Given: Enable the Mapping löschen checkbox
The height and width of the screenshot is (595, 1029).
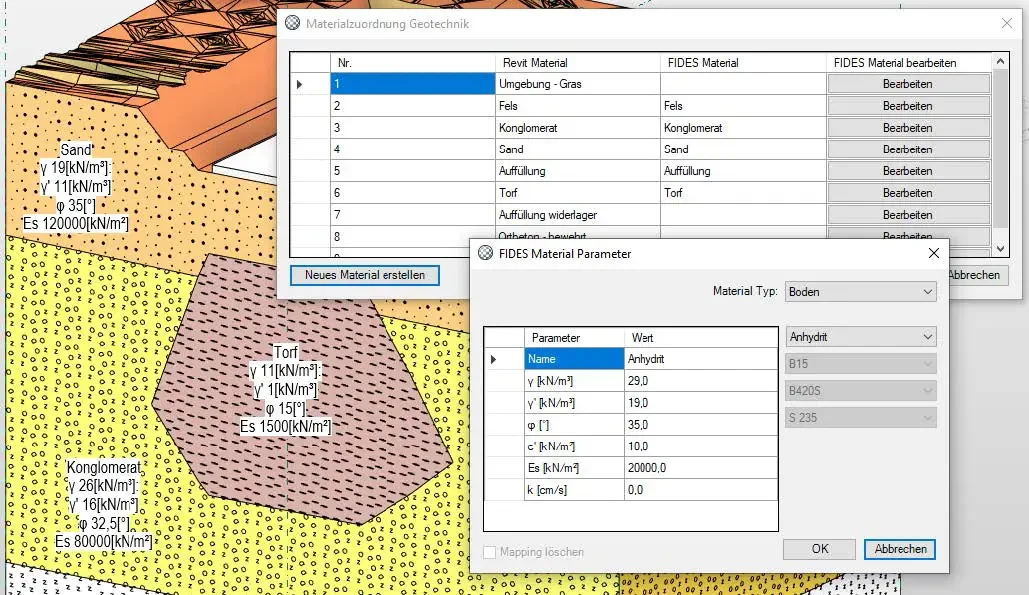Looking at the screenshot, I should (x=489, y=551).
